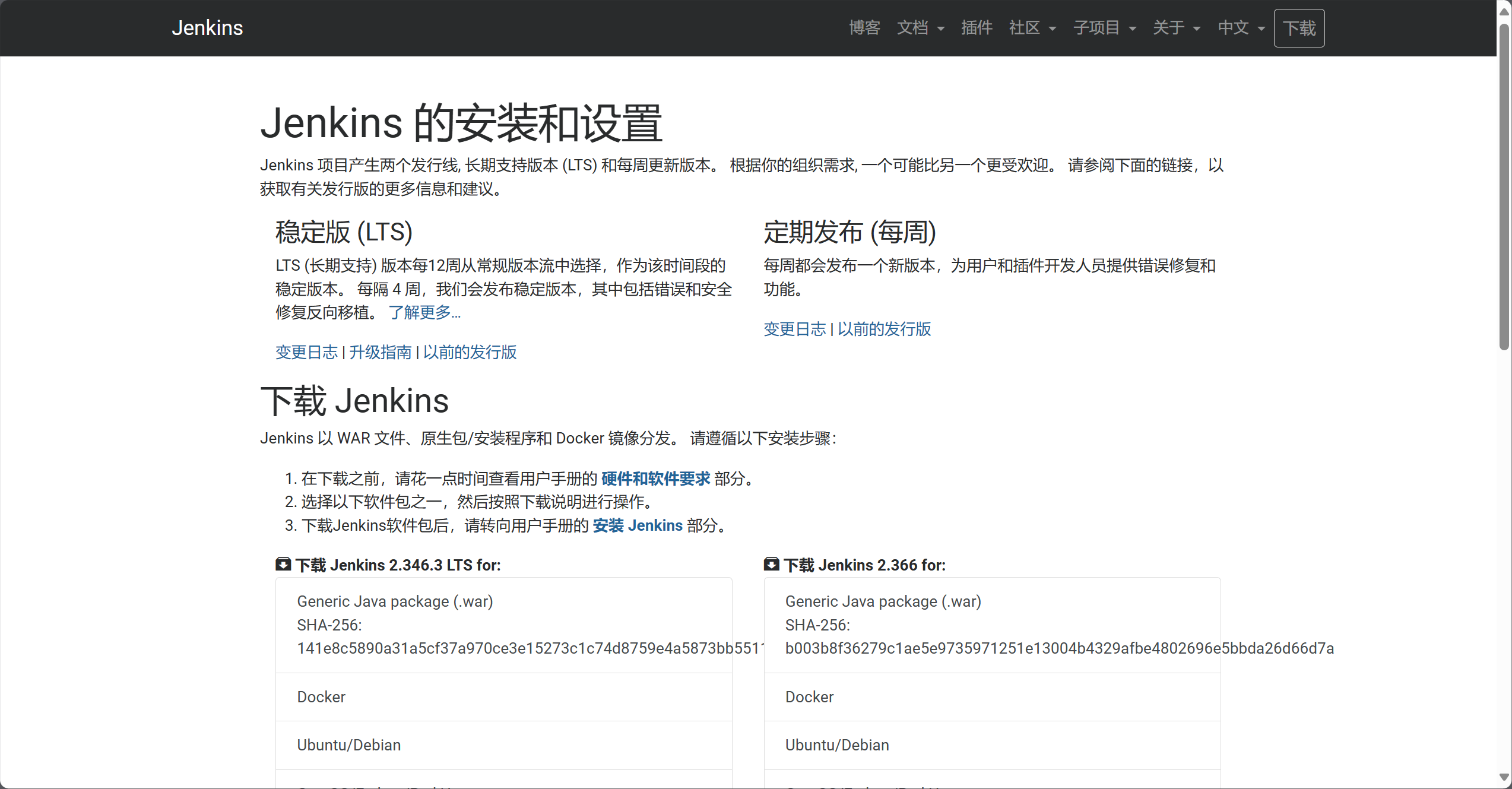Click the weekly download box icon
The image size is (1512, 789).
coord(771,564)
